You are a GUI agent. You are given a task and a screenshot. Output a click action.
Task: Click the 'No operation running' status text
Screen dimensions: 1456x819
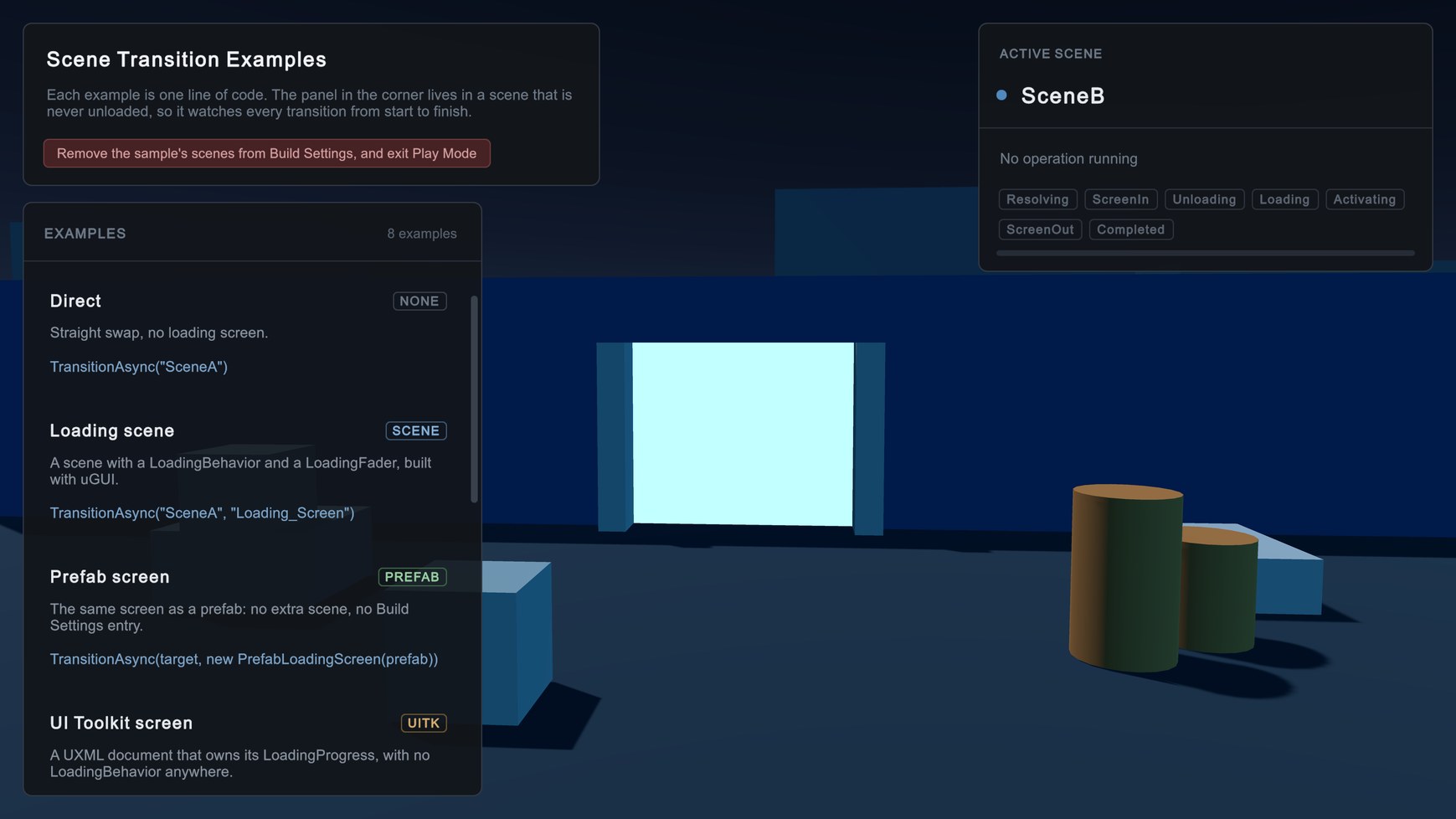pos(1068,159)
